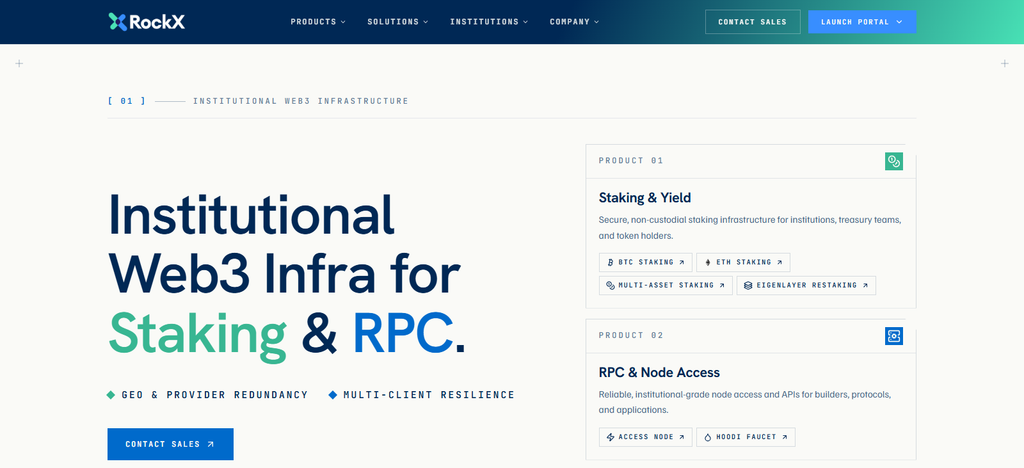
Task: Click the Access Node link
Action: tap(645, 437)
